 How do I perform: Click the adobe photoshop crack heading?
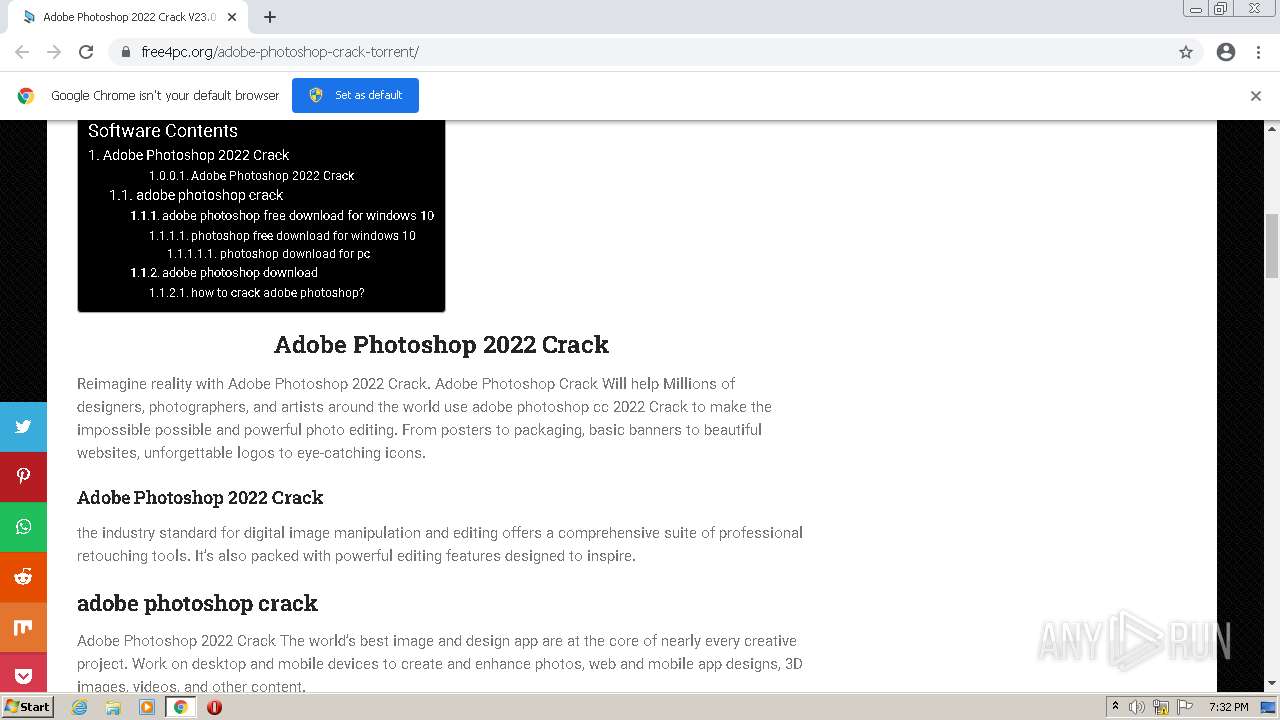[197, 603]
